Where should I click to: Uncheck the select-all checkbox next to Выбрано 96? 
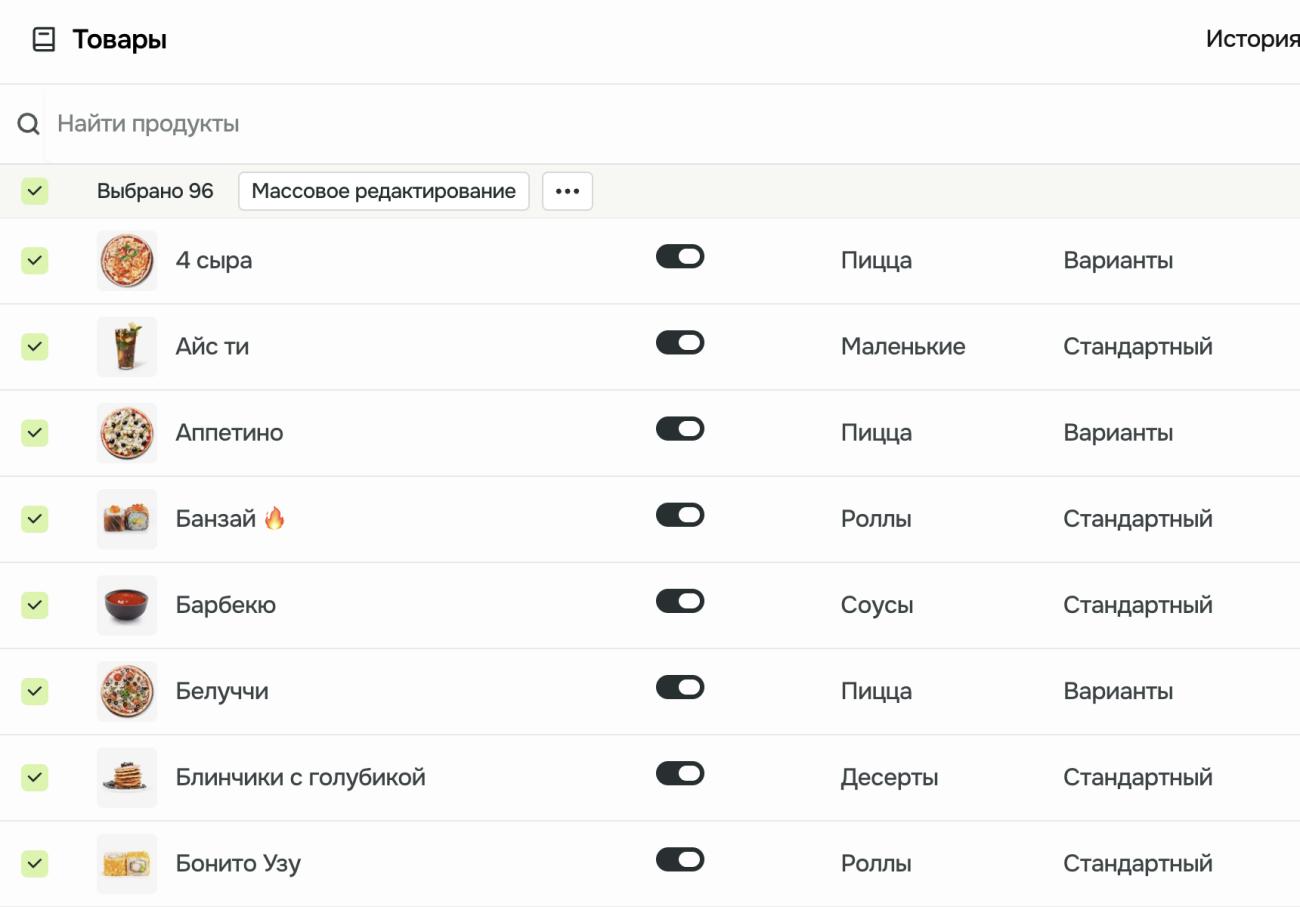35,191
